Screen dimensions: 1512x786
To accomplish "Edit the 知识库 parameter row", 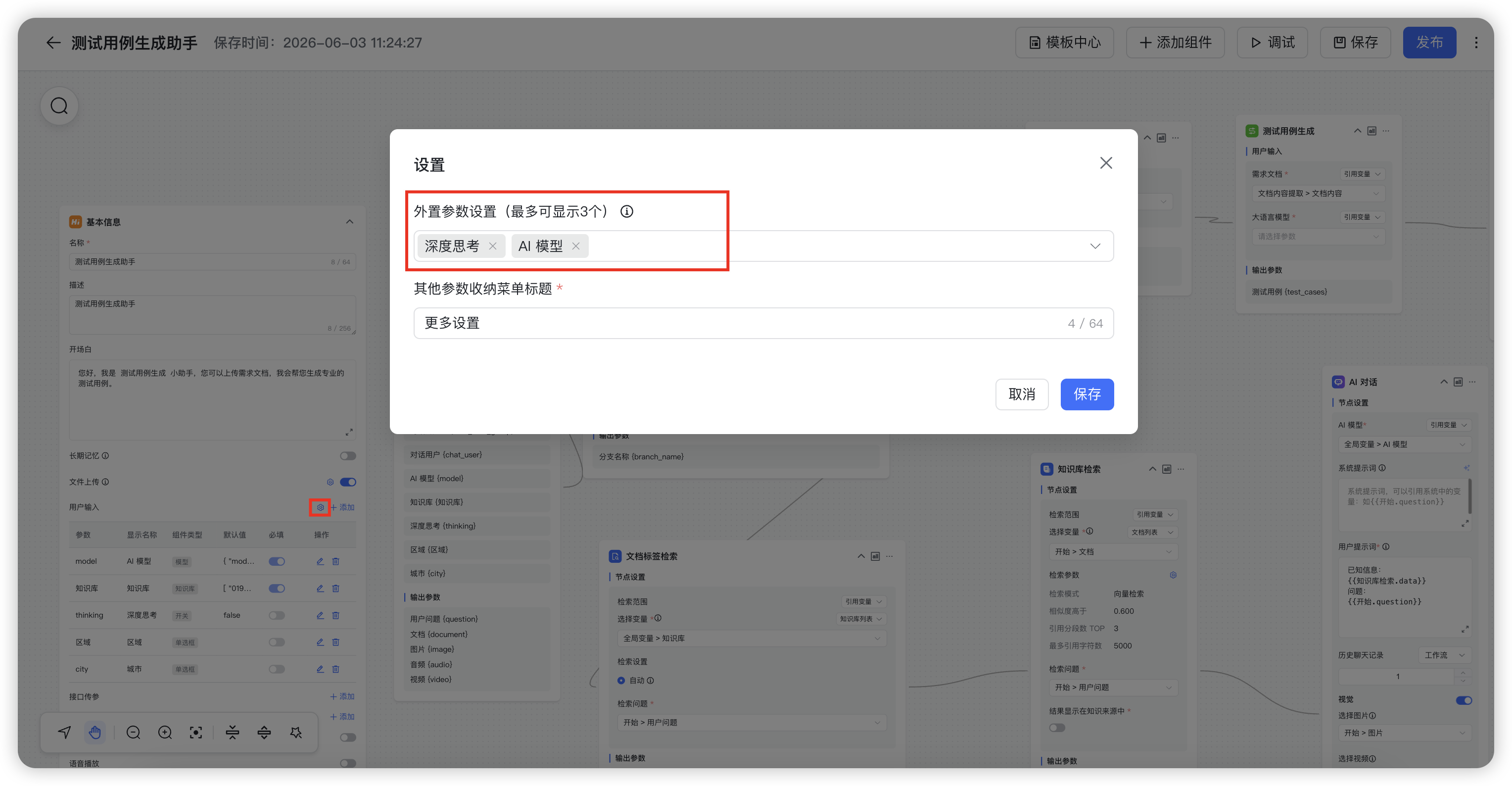I will (320, 588).
